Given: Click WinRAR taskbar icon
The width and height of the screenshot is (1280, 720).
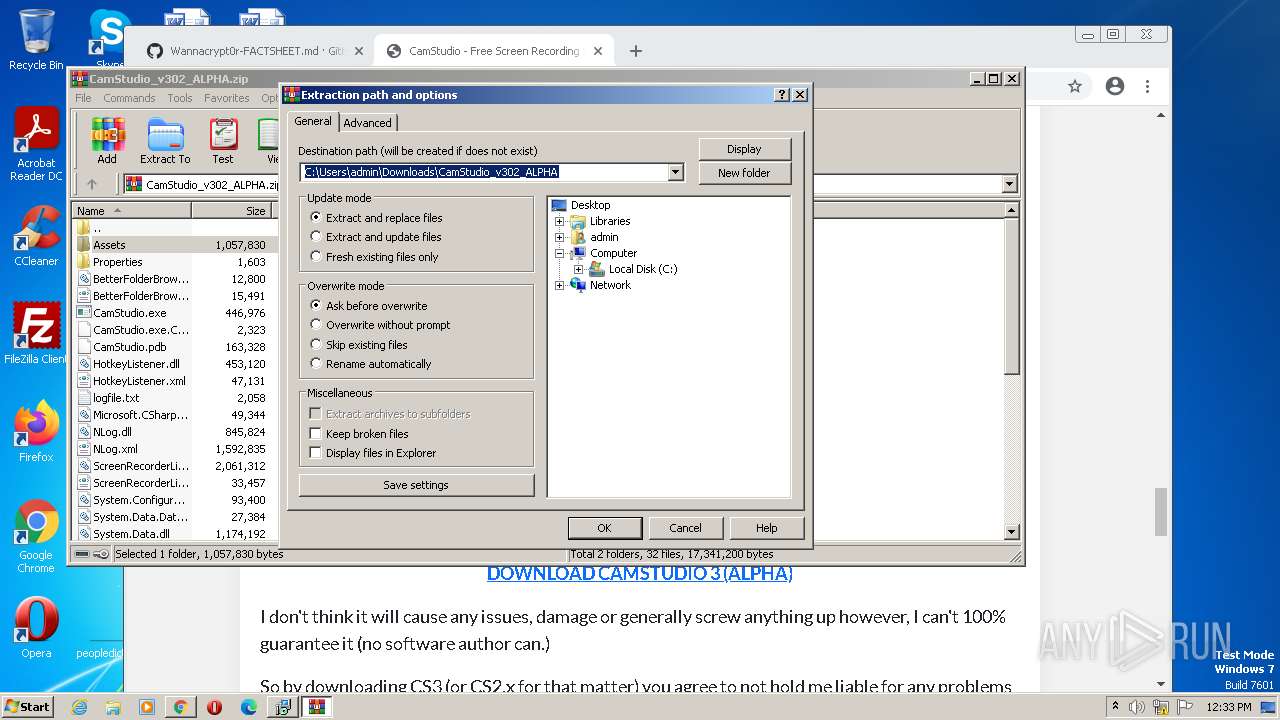Looking at the screenshot, I should [x=317, y=707].
